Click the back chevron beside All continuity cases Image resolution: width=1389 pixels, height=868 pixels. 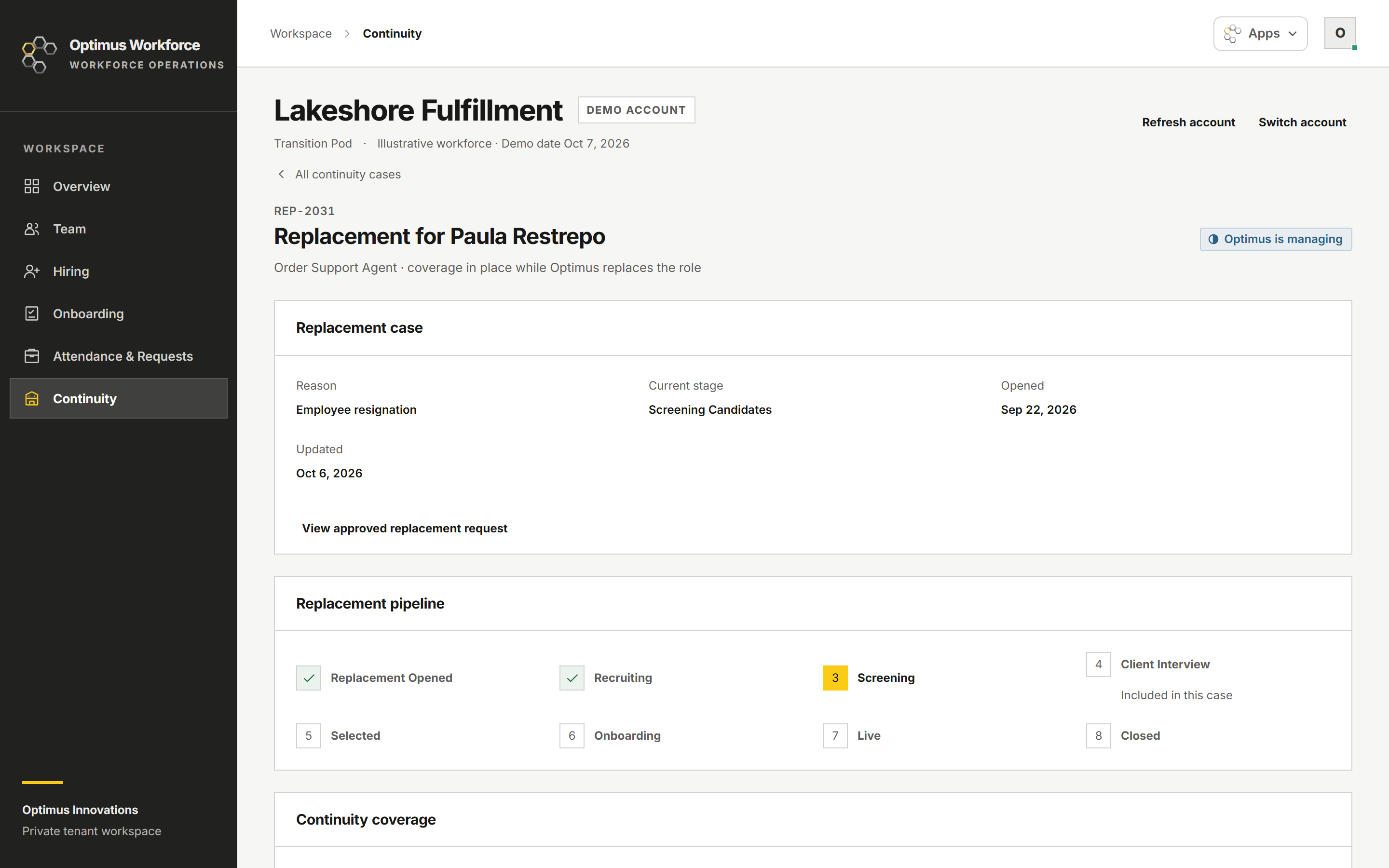click(x=281, y=174)
